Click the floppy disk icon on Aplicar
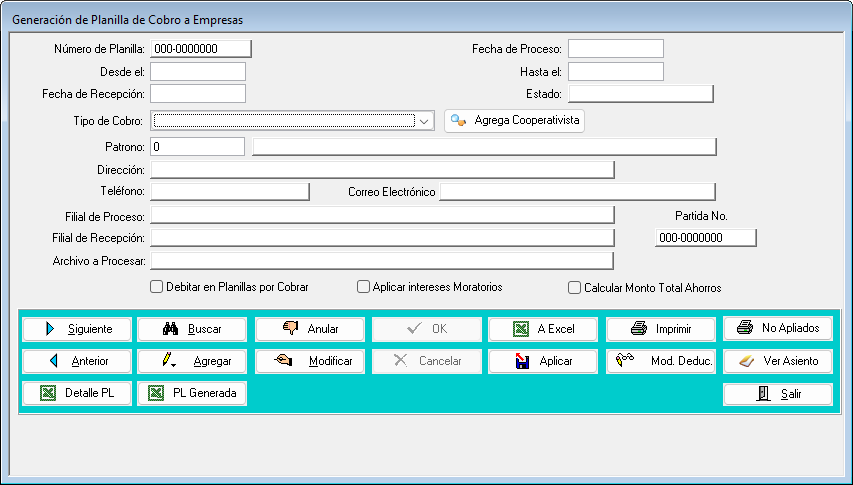Image resolution: width=853 pixels, height=485 pixels. [521, 362]
